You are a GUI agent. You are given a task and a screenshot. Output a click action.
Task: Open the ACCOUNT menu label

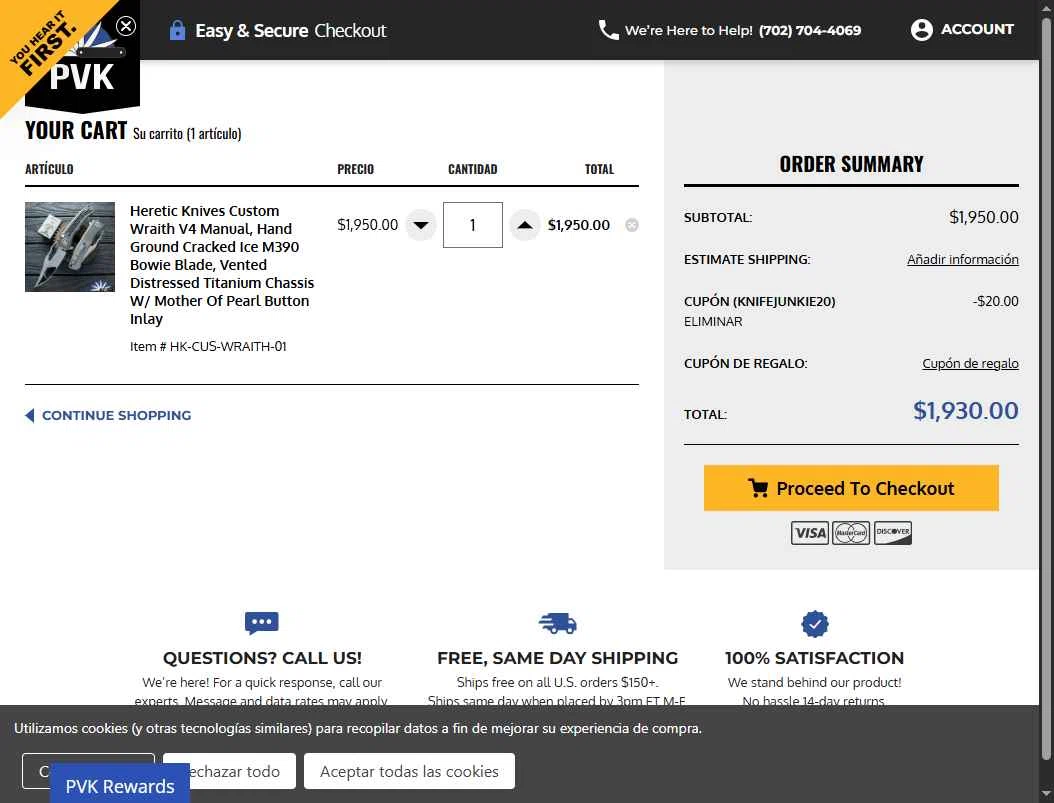(977, 29)
